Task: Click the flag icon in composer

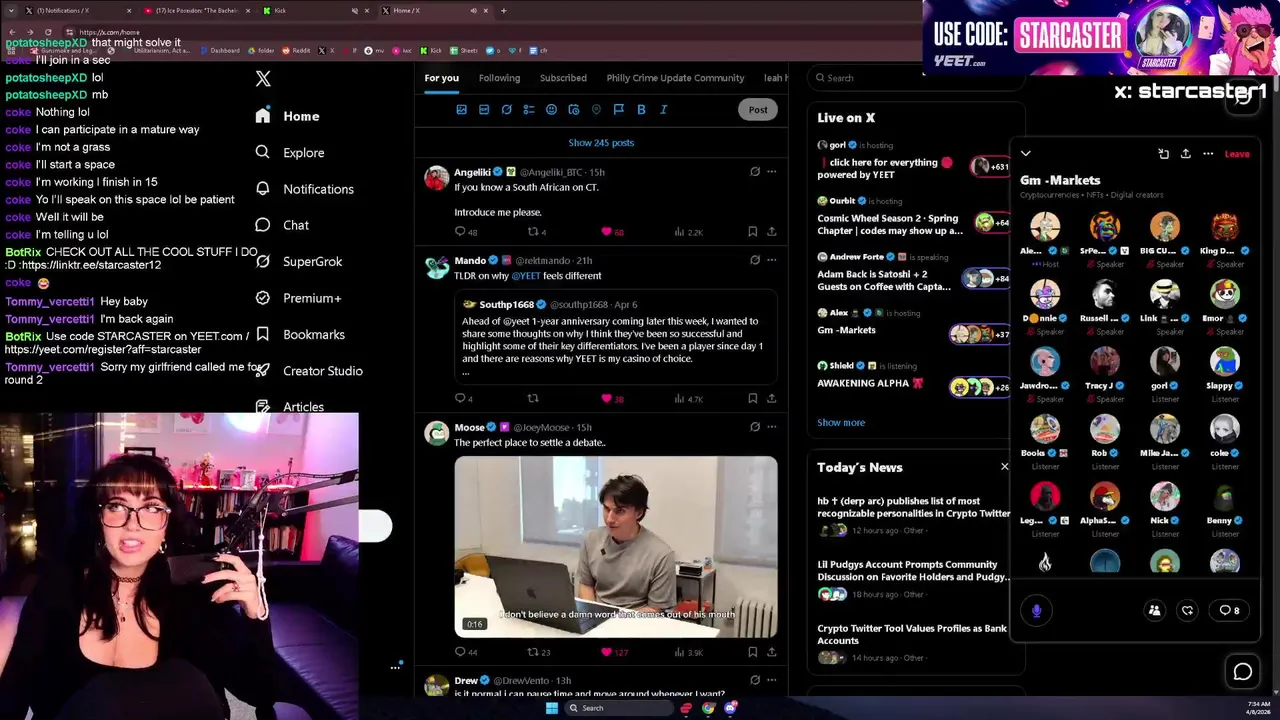Action: (618, 110)
